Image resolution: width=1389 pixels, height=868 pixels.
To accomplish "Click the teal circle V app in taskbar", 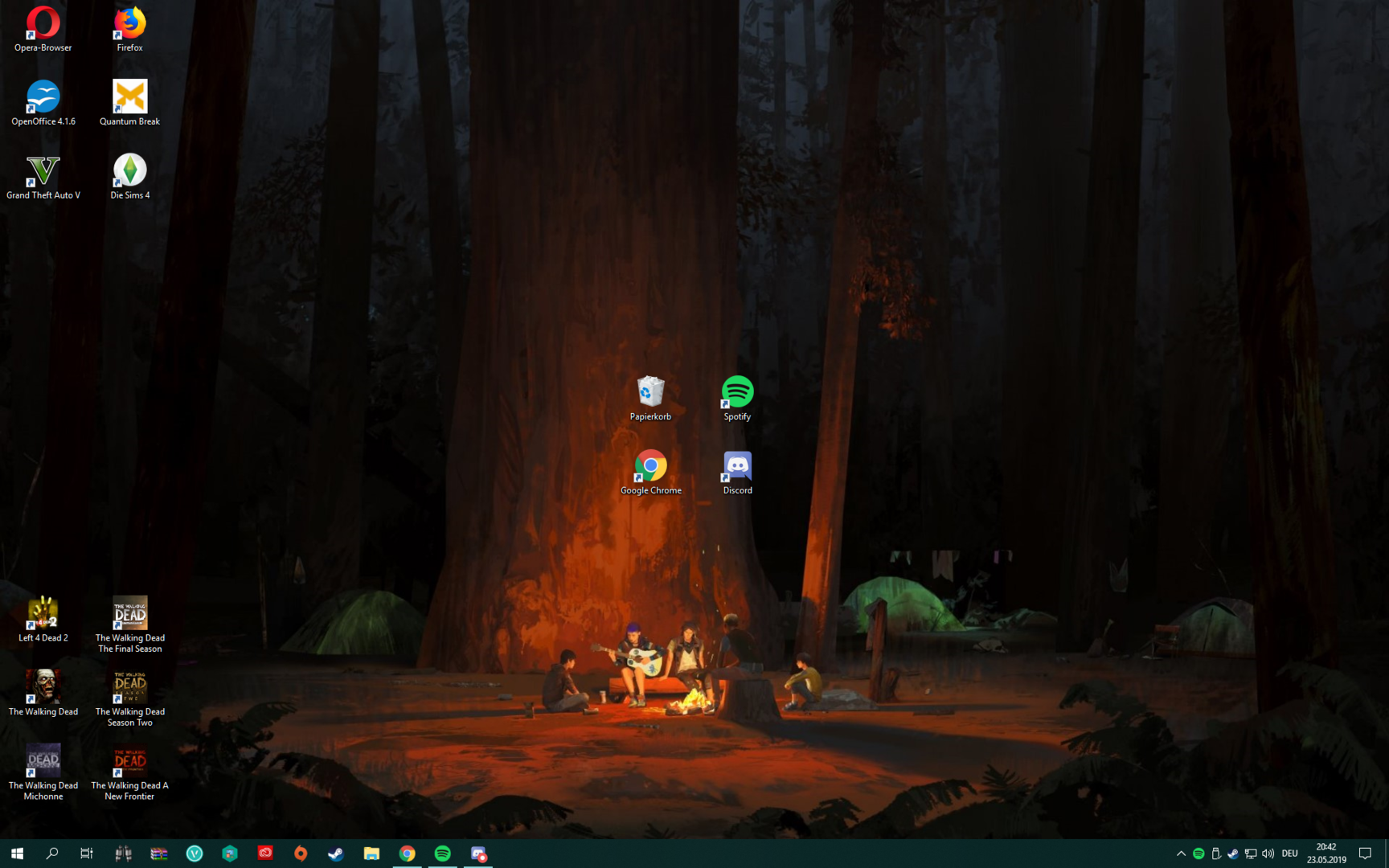I will click(195, 854).
